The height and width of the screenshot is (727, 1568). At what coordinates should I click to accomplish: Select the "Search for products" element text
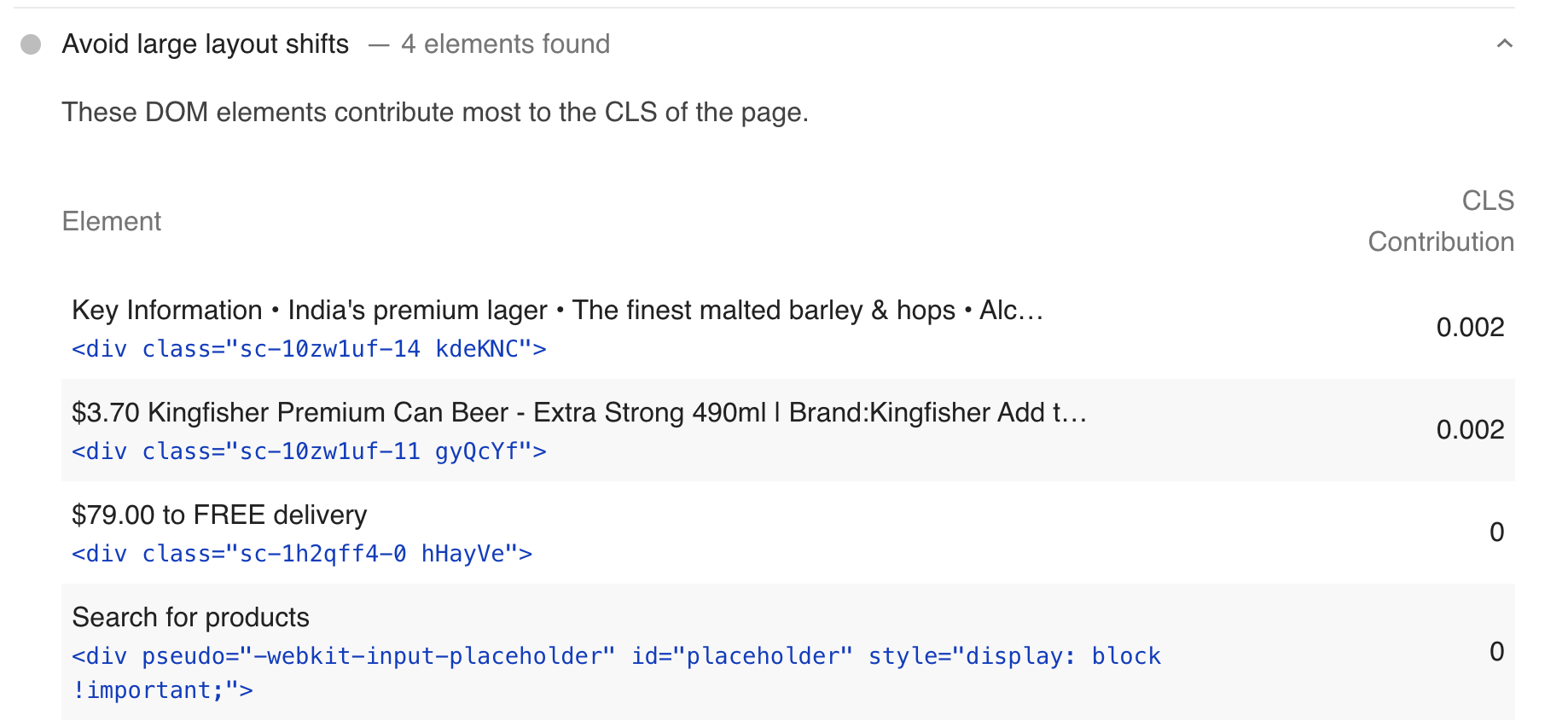(191, 618)
